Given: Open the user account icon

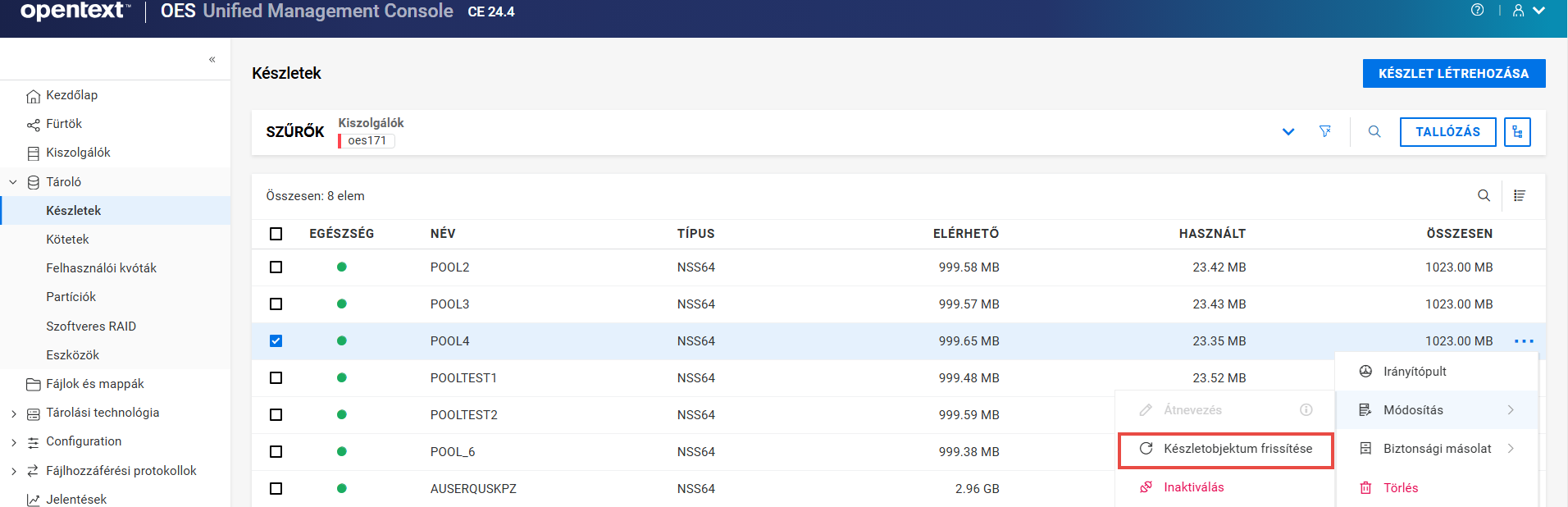Looking at the screenshot, I should (1518, 11).
